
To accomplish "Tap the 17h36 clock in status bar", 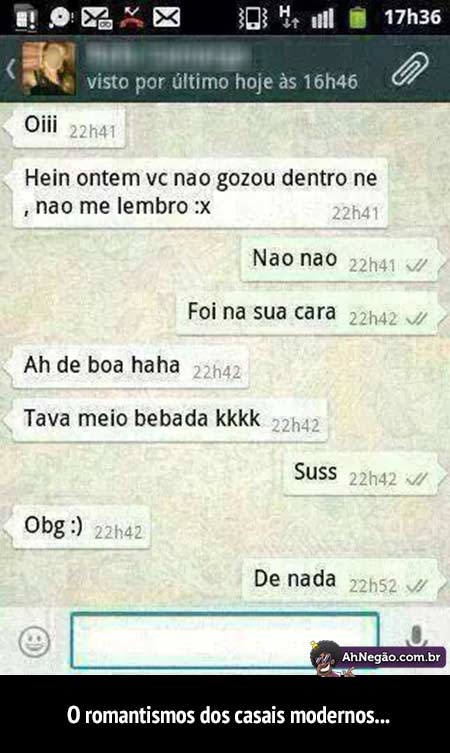I will click(x=413, y=17).
